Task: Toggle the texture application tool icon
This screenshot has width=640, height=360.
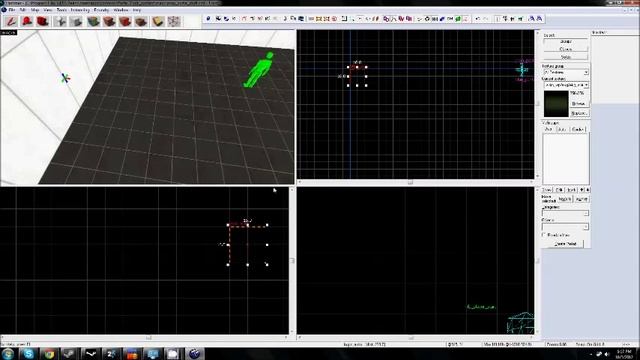Action: tap(93, 21)
